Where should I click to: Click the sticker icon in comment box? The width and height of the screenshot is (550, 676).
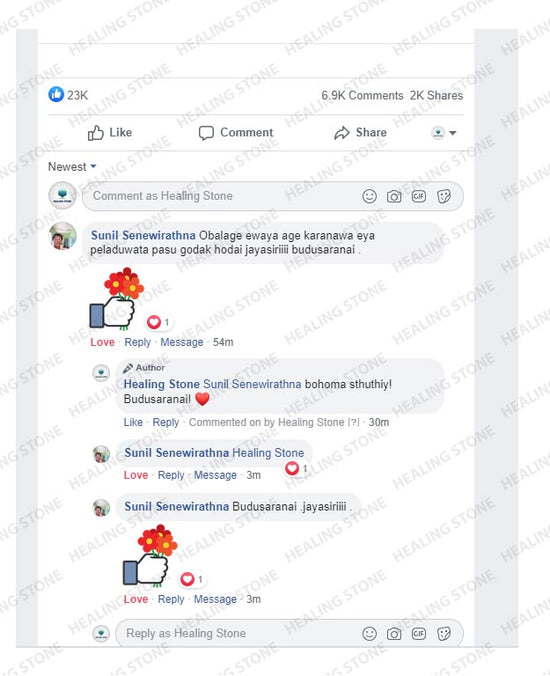444,197
